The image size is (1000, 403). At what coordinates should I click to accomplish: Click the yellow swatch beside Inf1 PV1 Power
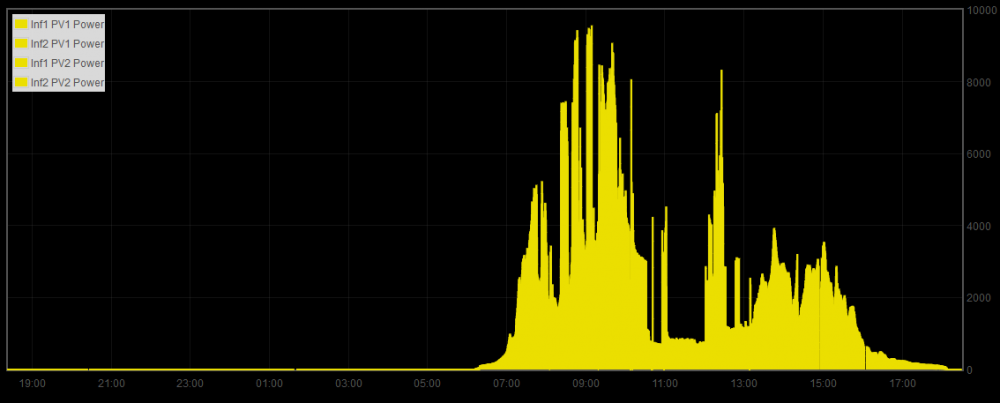(21, 24)
